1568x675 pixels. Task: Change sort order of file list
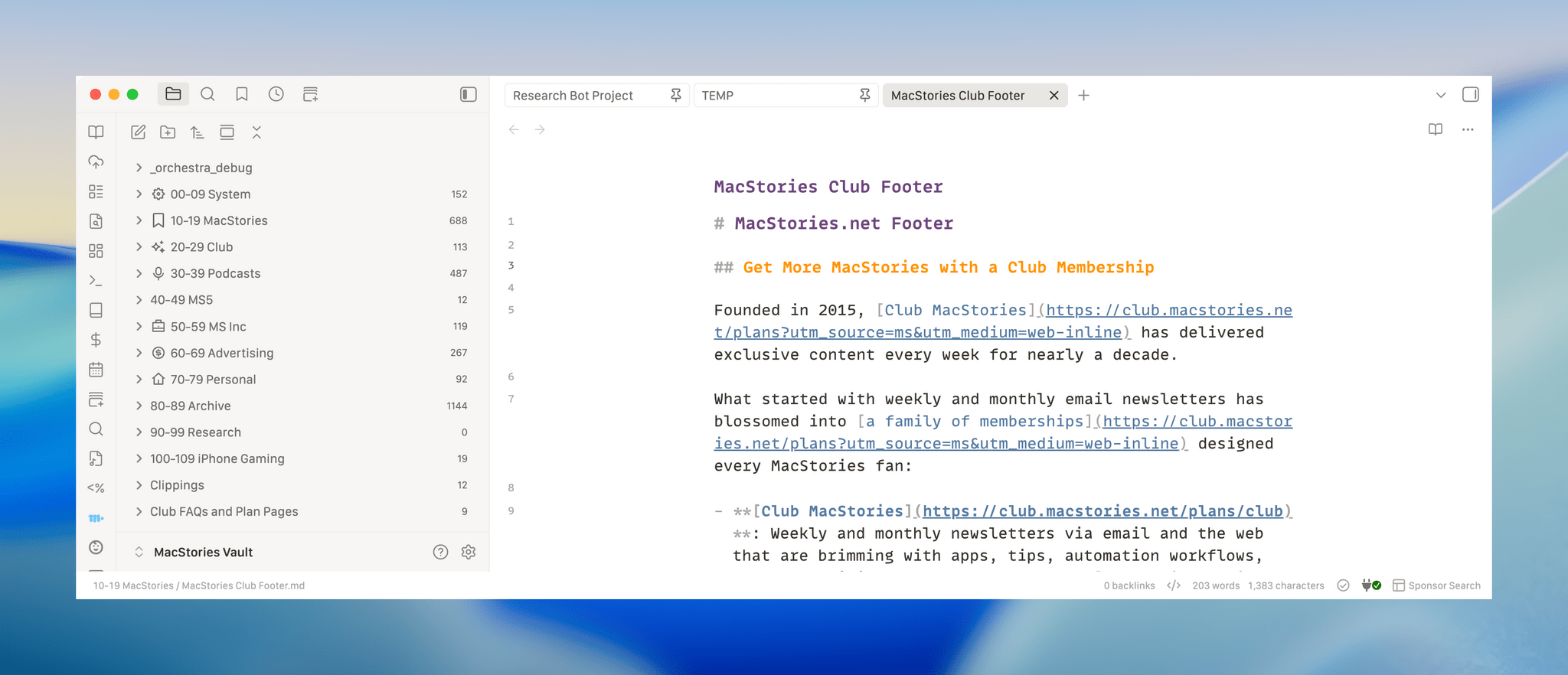tap(198, 132)
